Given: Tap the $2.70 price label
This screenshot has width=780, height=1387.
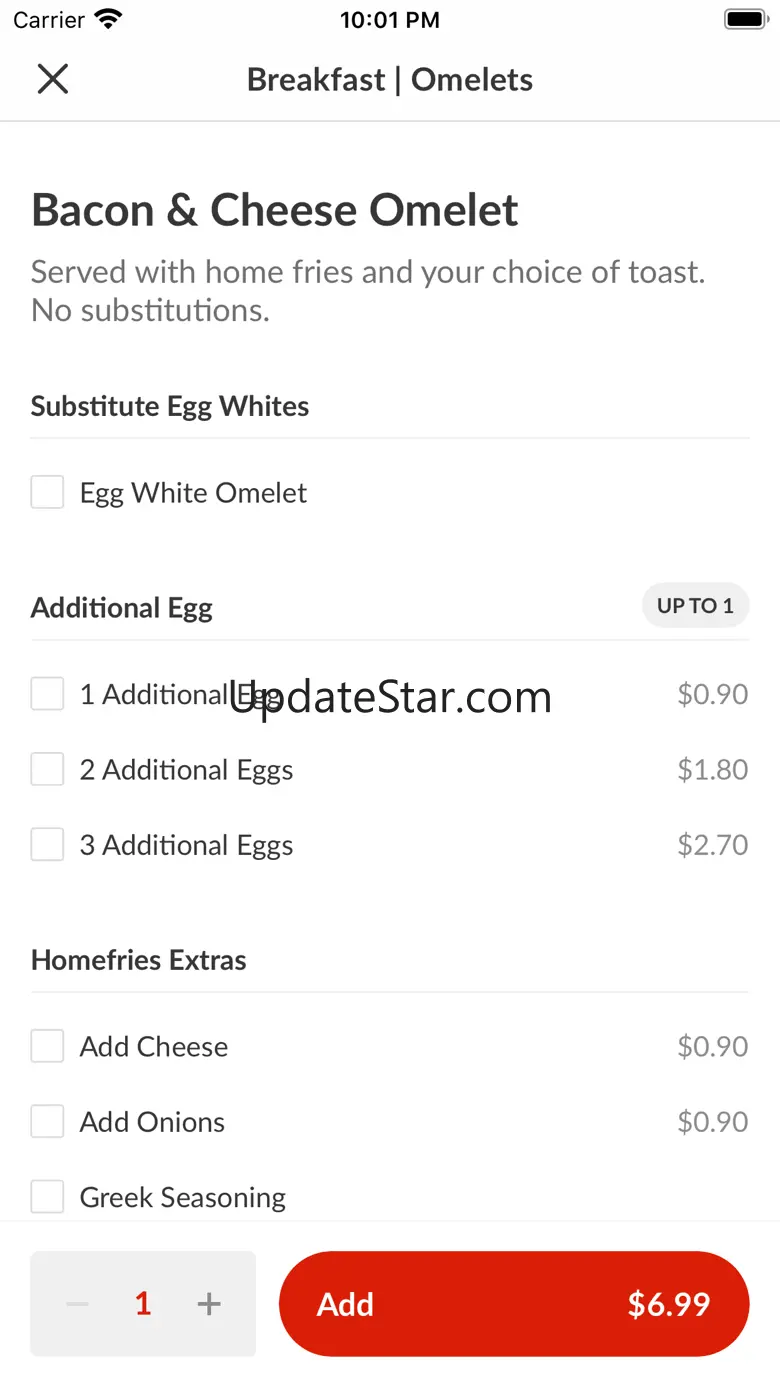Looking at the screenshot, I should point(712,845).
